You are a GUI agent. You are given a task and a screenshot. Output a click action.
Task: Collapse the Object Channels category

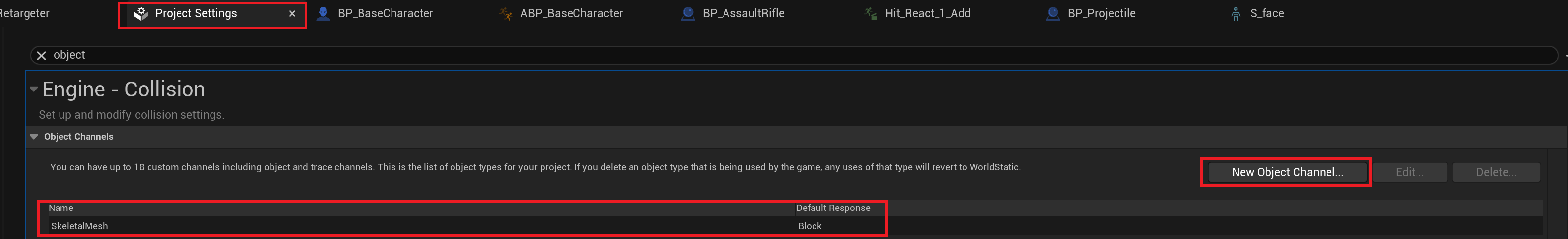(x=34, y=137)
